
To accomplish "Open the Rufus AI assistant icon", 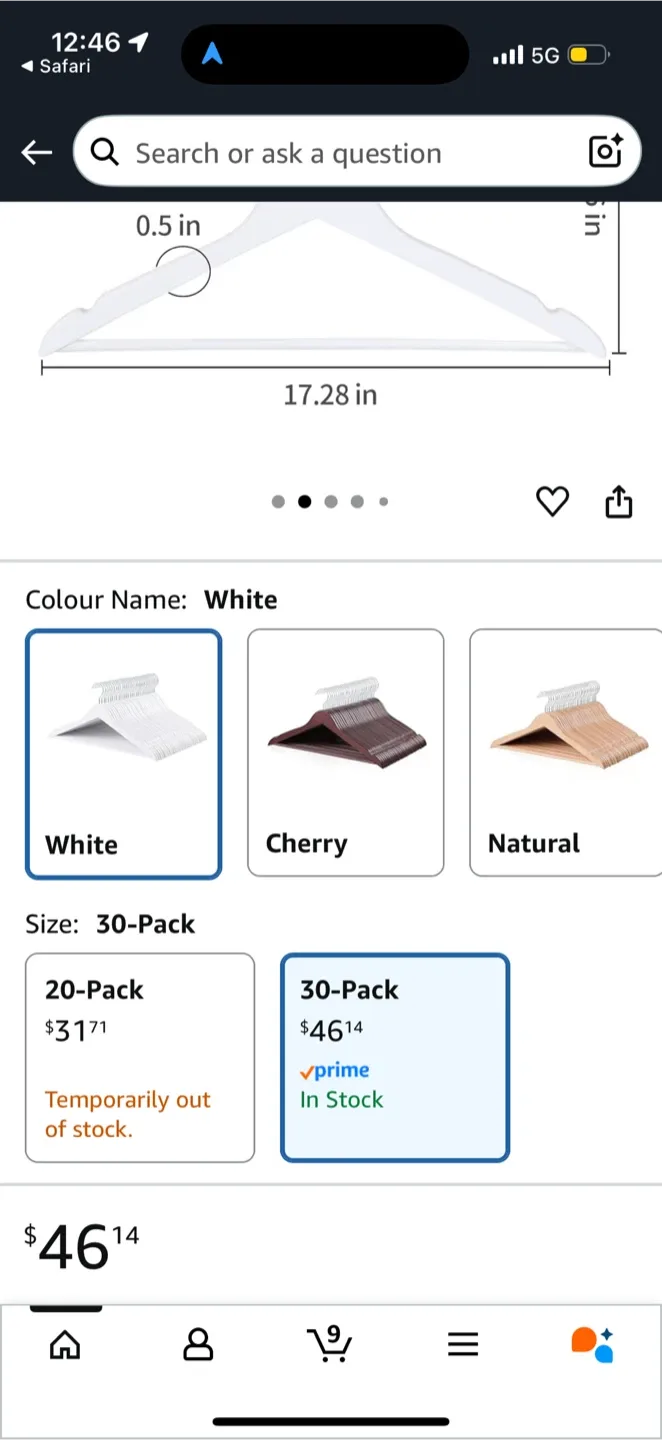I will pyautogui.click(x=591, y=1345).
